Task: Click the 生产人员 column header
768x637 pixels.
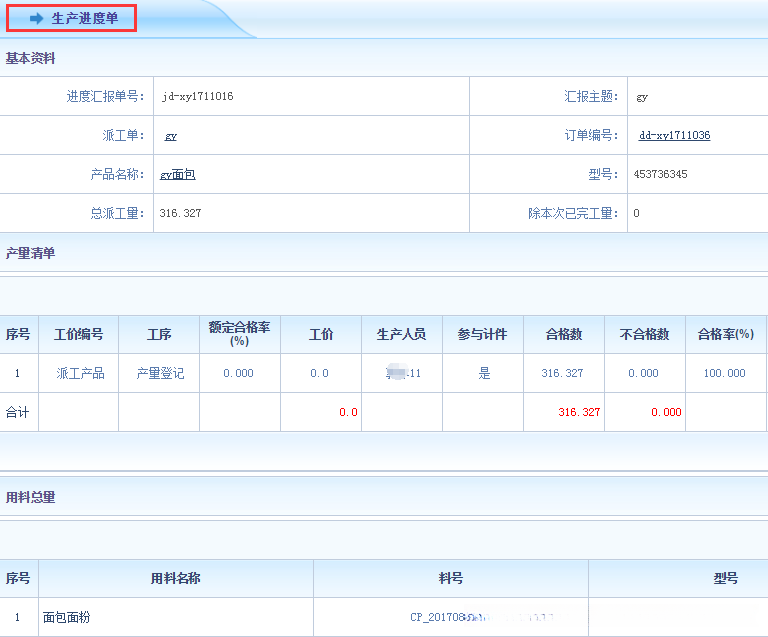Action: (x=402, y=334)
